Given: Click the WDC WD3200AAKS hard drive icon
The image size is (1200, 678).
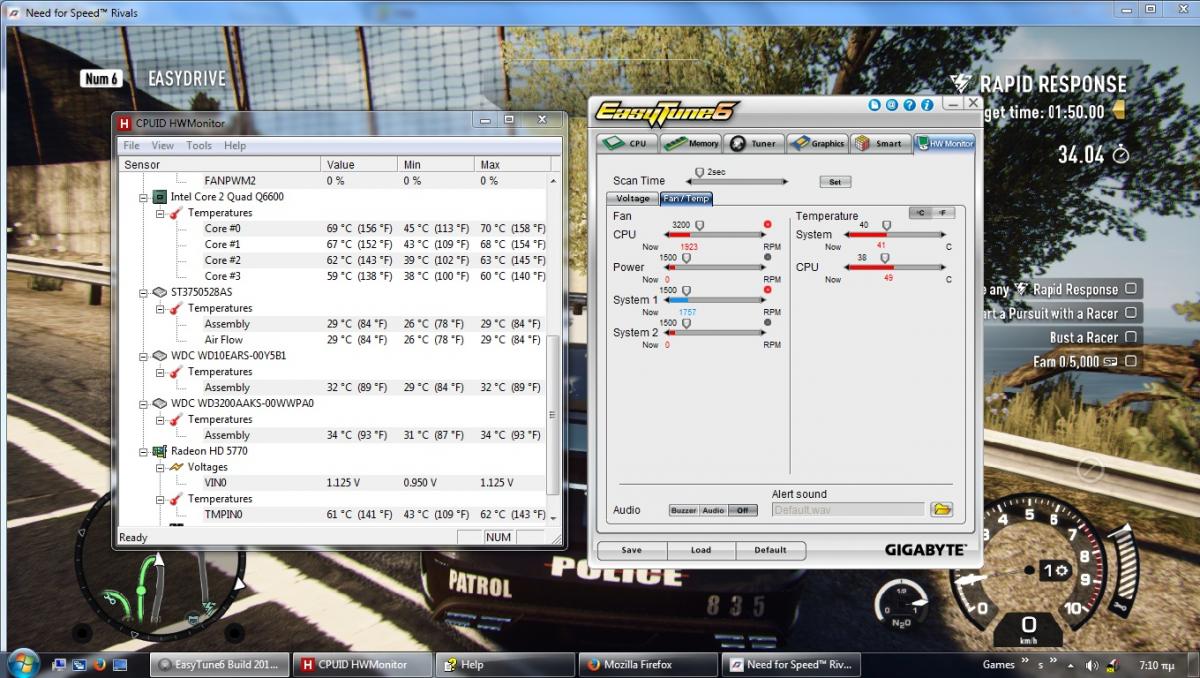Looking at the screenshot, I should [x=159, y=403].
